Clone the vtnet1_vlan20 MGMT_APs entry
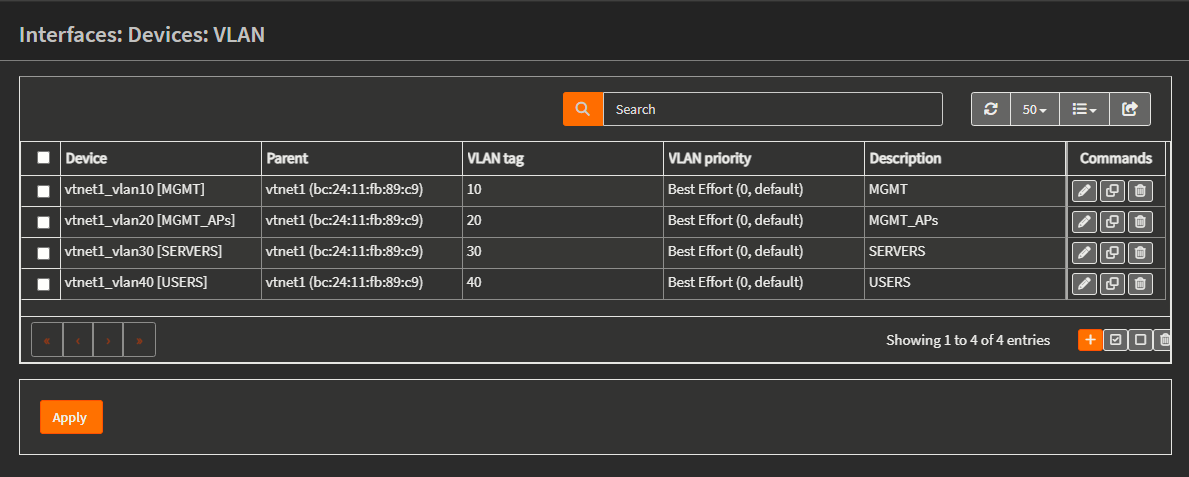This screenshot has width=1189, height=477. (x=1112, y=222)
